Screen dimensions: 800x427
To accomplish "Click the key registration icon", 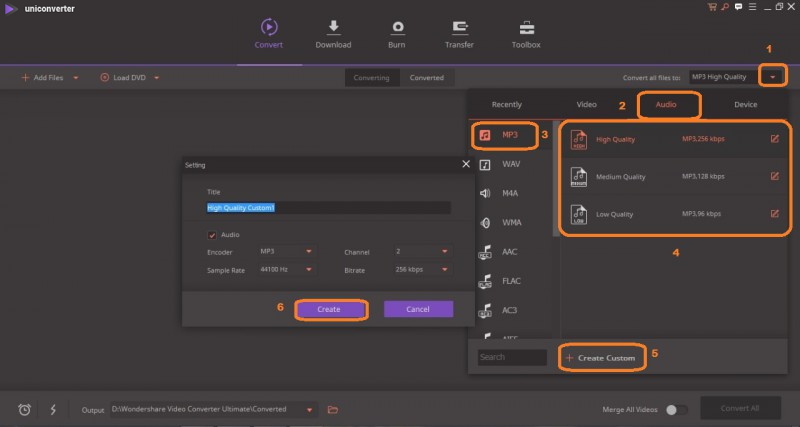I will tap(725, 7).
